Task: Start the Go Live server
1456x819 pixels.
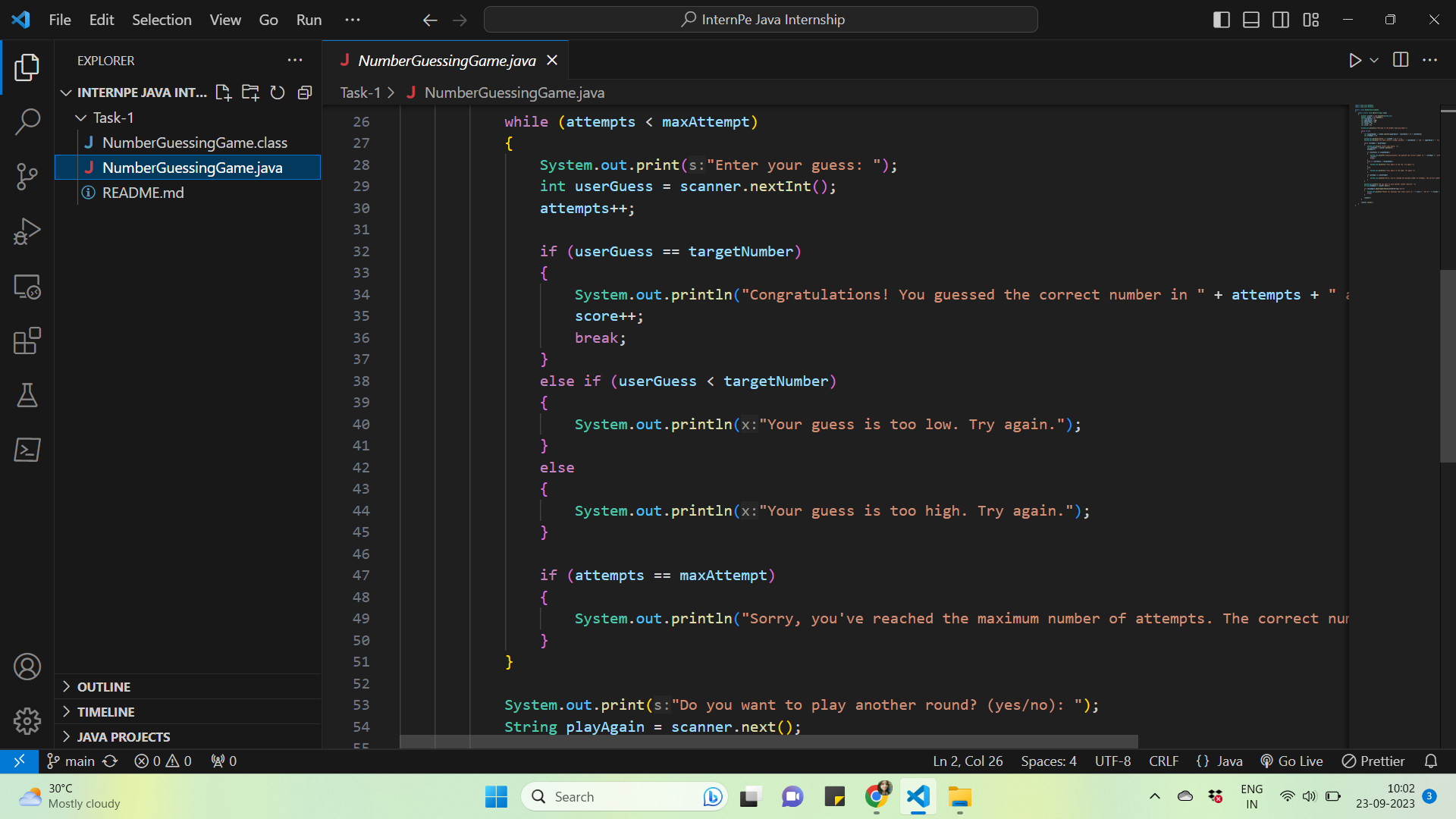Action: tap(1291, 761)
